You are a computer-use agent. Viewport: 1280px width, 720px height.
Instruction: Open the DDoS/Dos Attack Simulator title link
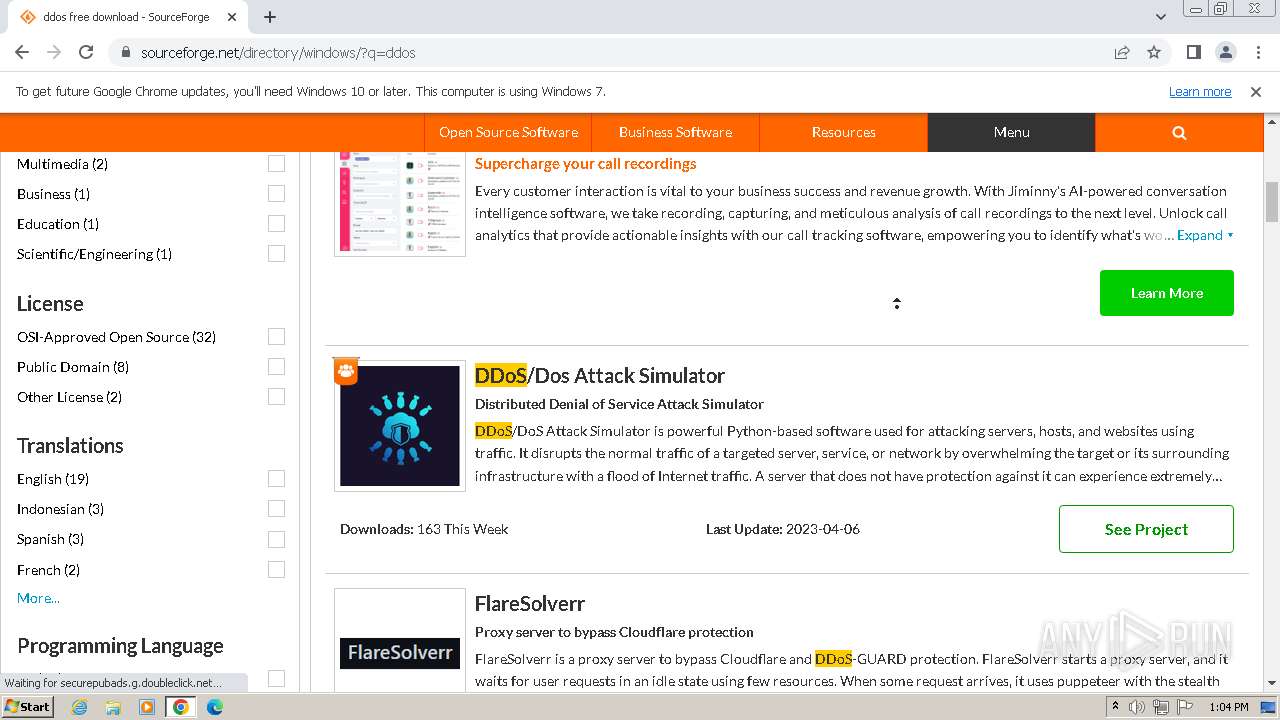(x=600, y=375)
